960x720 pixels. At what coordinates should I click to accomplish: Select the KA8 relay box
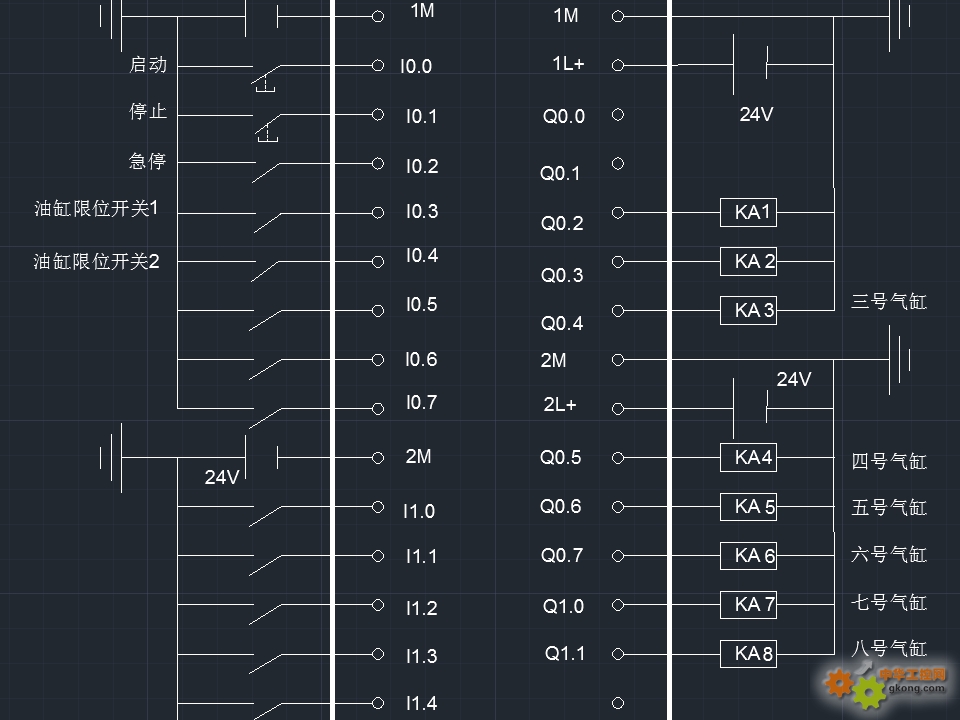coord(748,653)
